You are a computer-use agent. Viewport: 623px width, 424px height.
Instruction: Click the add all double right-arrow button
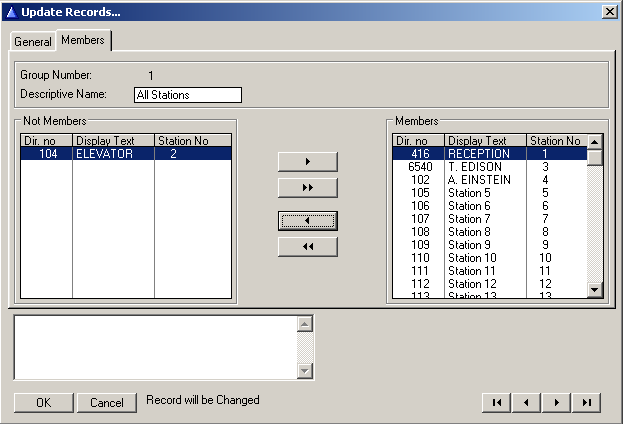click(307, 188)
